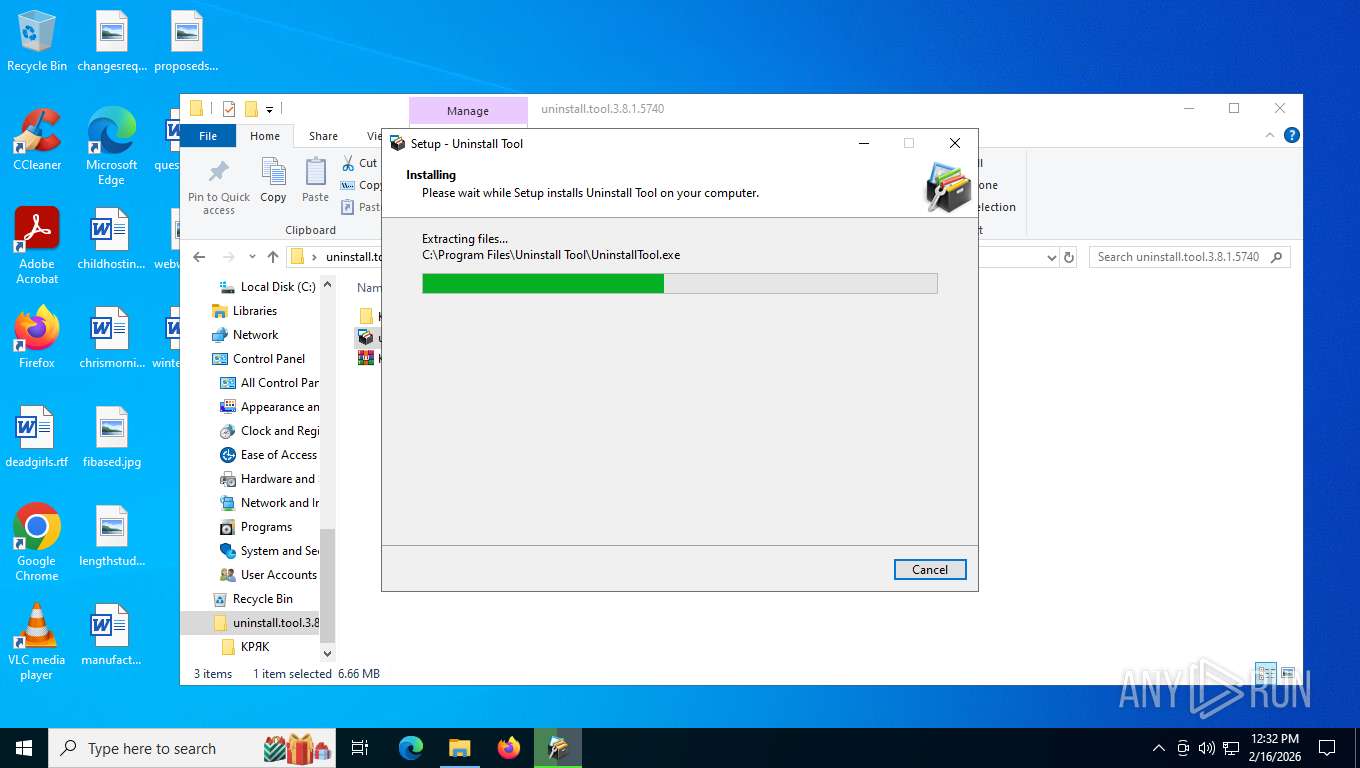
Task: Open Firefox desktop shortcut
Action: [37, 338]
